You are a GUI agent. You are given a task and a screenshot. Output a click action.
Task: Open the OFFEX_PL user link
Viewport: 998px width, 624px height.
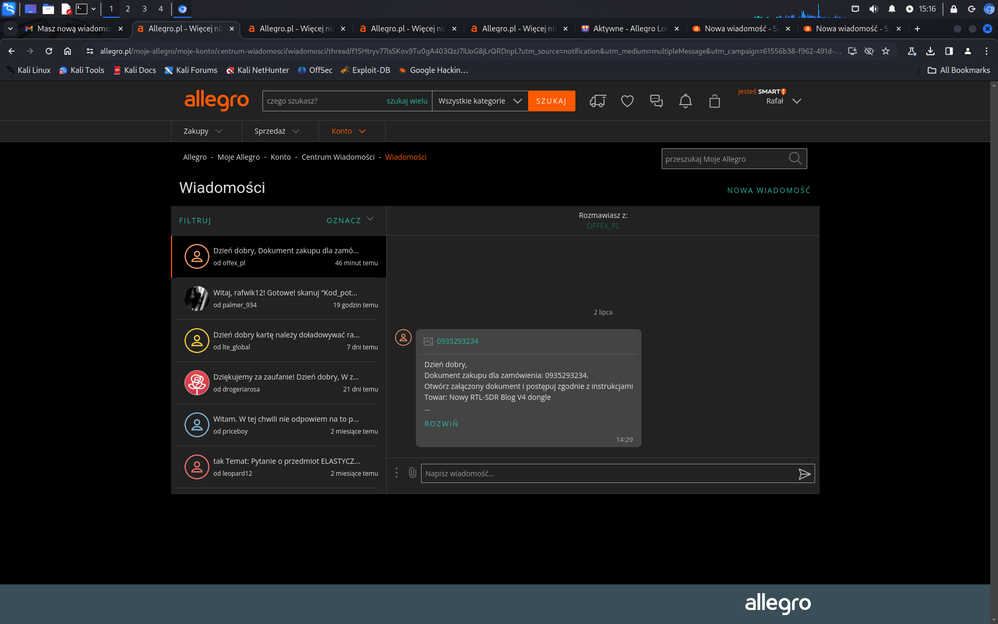tap(603, 225)
